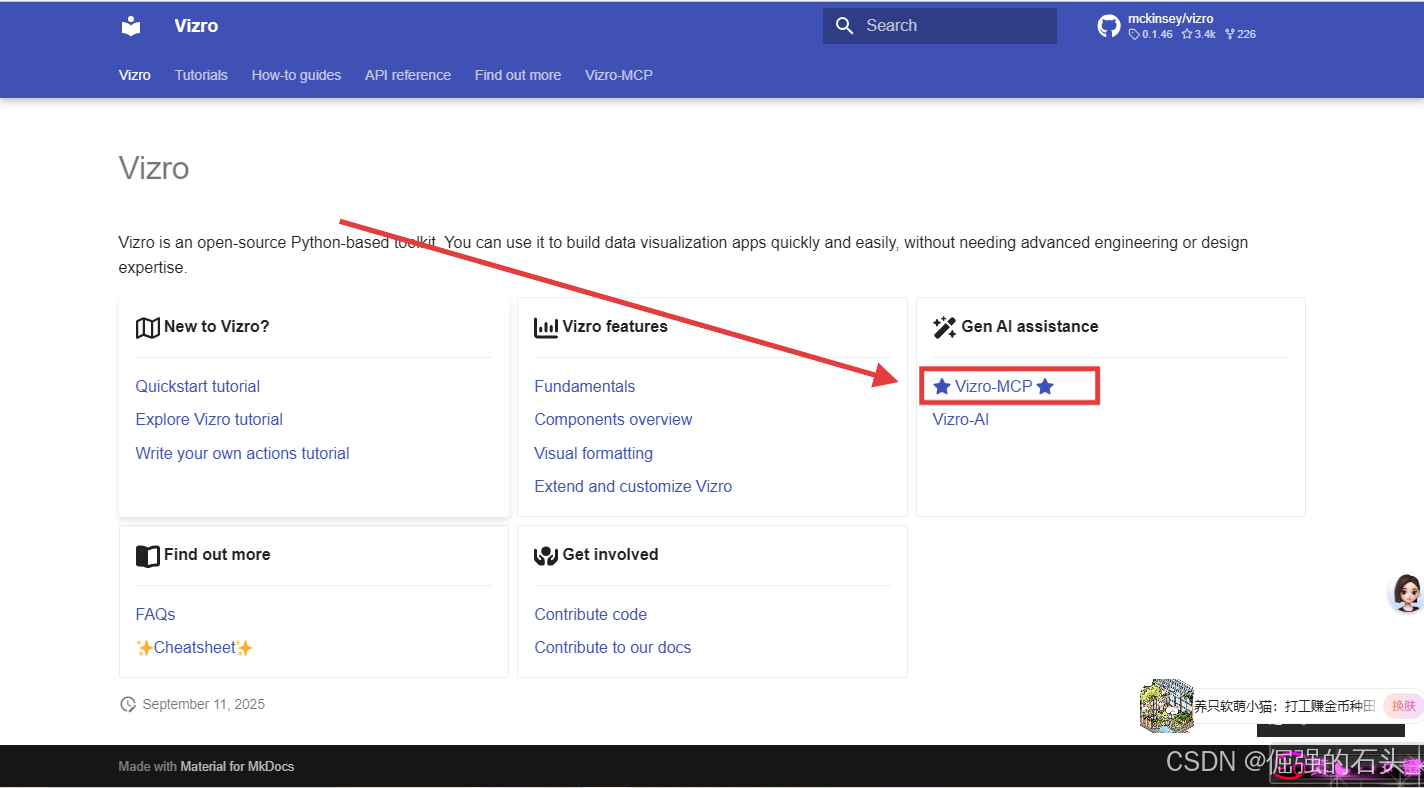Open the Vizro-MCP link in Gen AI card
Screen dimensions: 1424x788
[x=993, y=386]
